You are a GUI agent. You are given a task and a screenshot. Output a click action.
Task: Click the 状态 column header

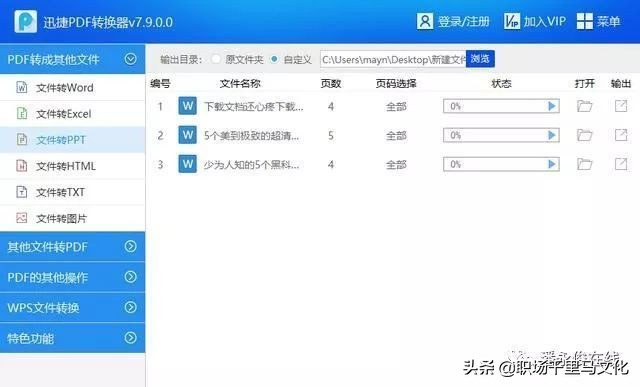[501, 83]
